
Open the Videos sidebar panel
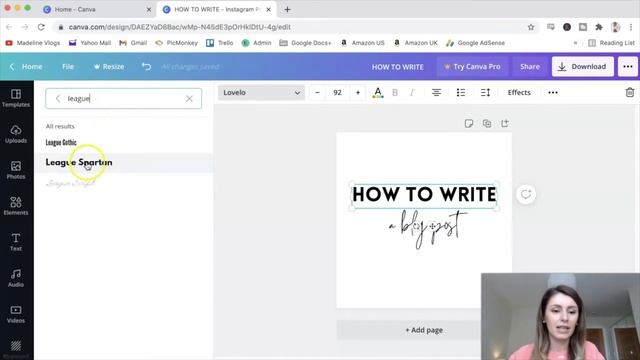click(16, 314)
